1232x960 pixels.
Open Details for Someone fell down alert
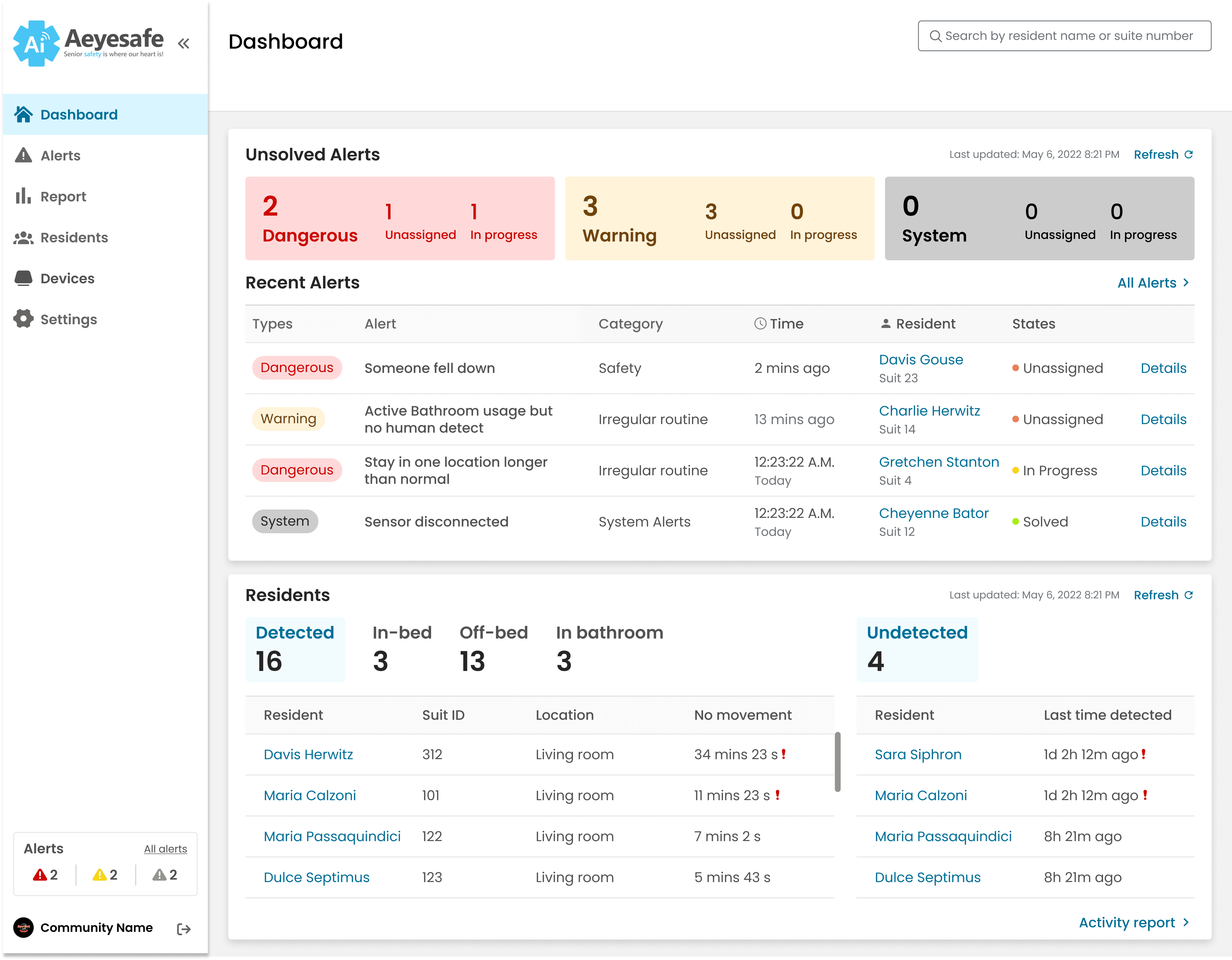point(1163,368)
